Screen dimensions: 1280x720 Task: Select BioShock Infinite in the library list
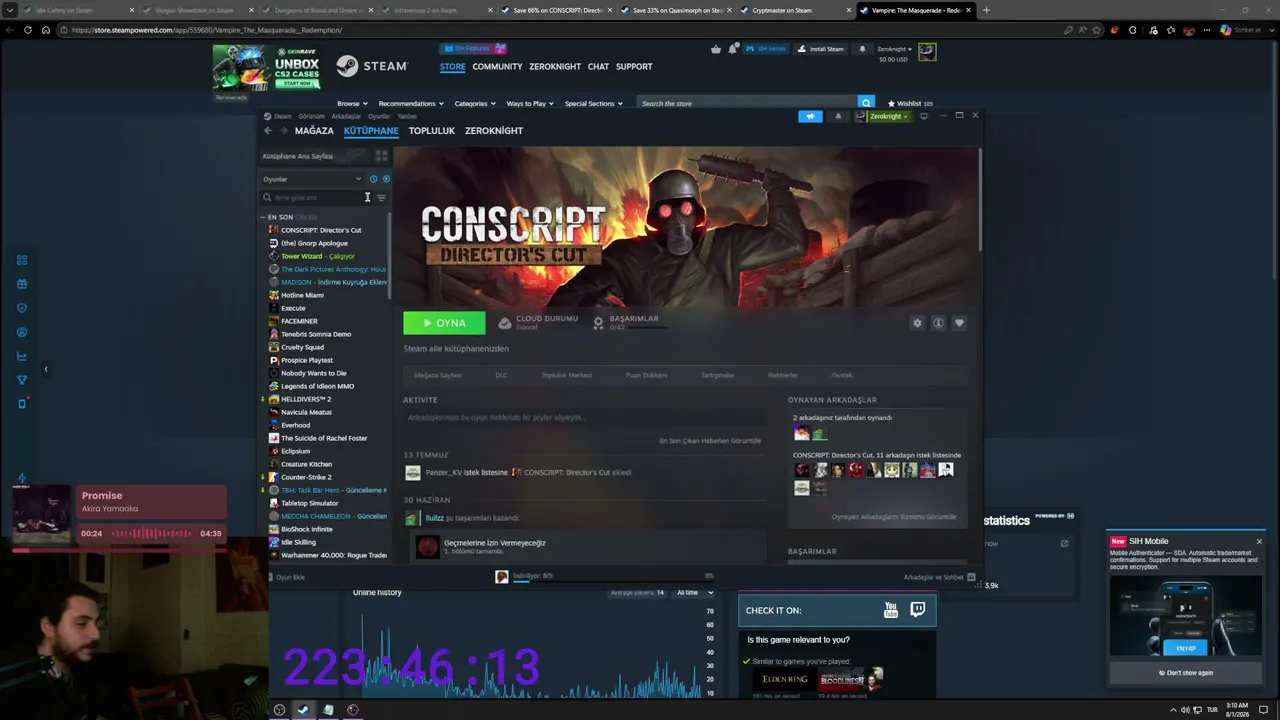tap(307, 529)
